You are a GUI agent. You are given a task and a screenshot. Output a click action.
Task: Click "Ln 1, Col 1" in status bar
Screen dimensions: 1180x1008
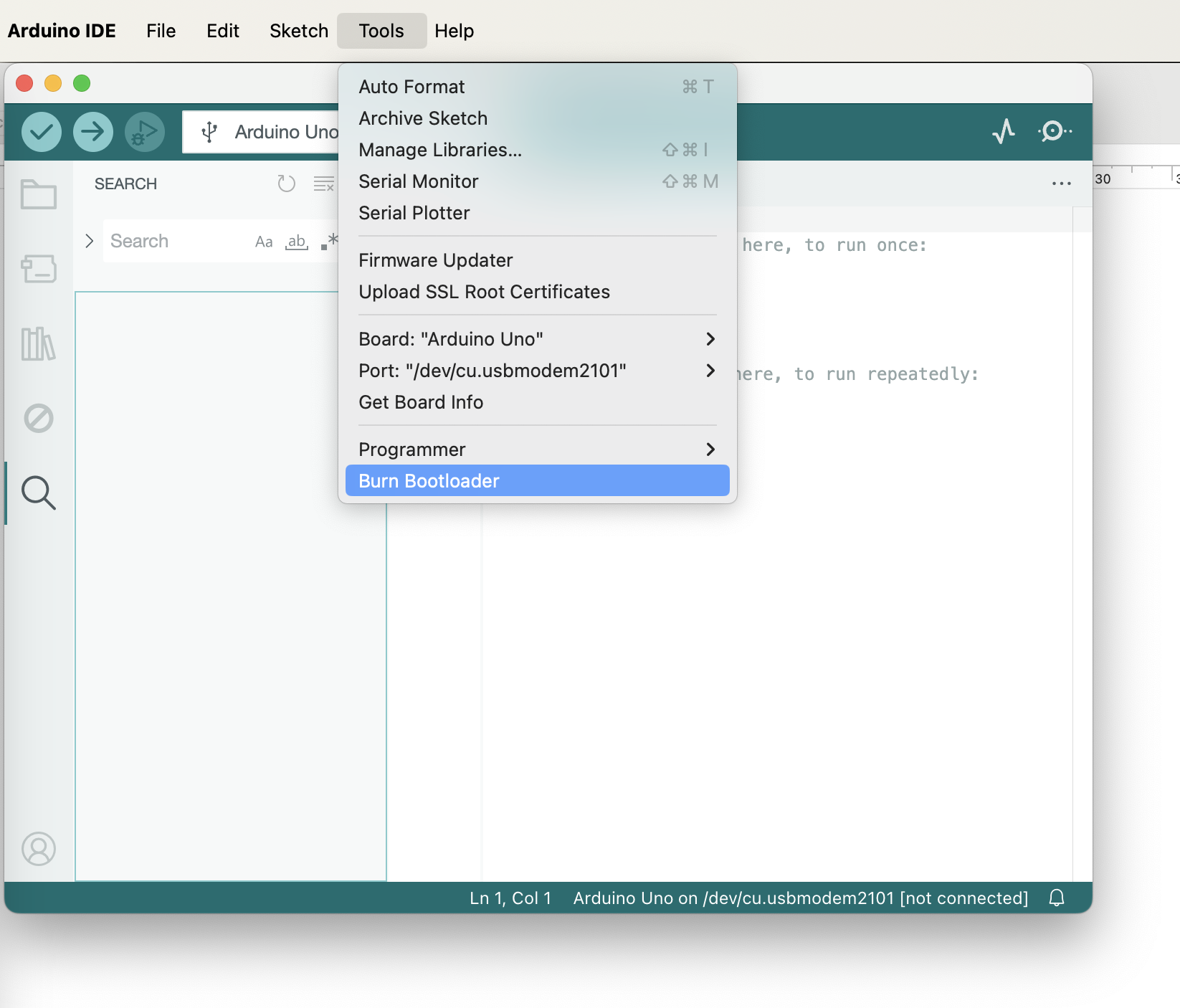(x=510, y=898)
